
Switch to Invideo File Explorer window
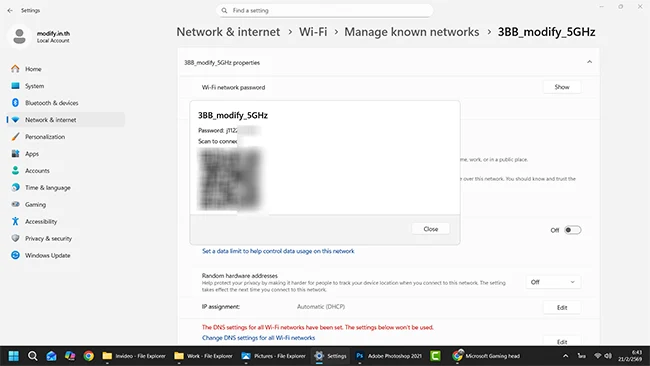(x=134, y=356)
